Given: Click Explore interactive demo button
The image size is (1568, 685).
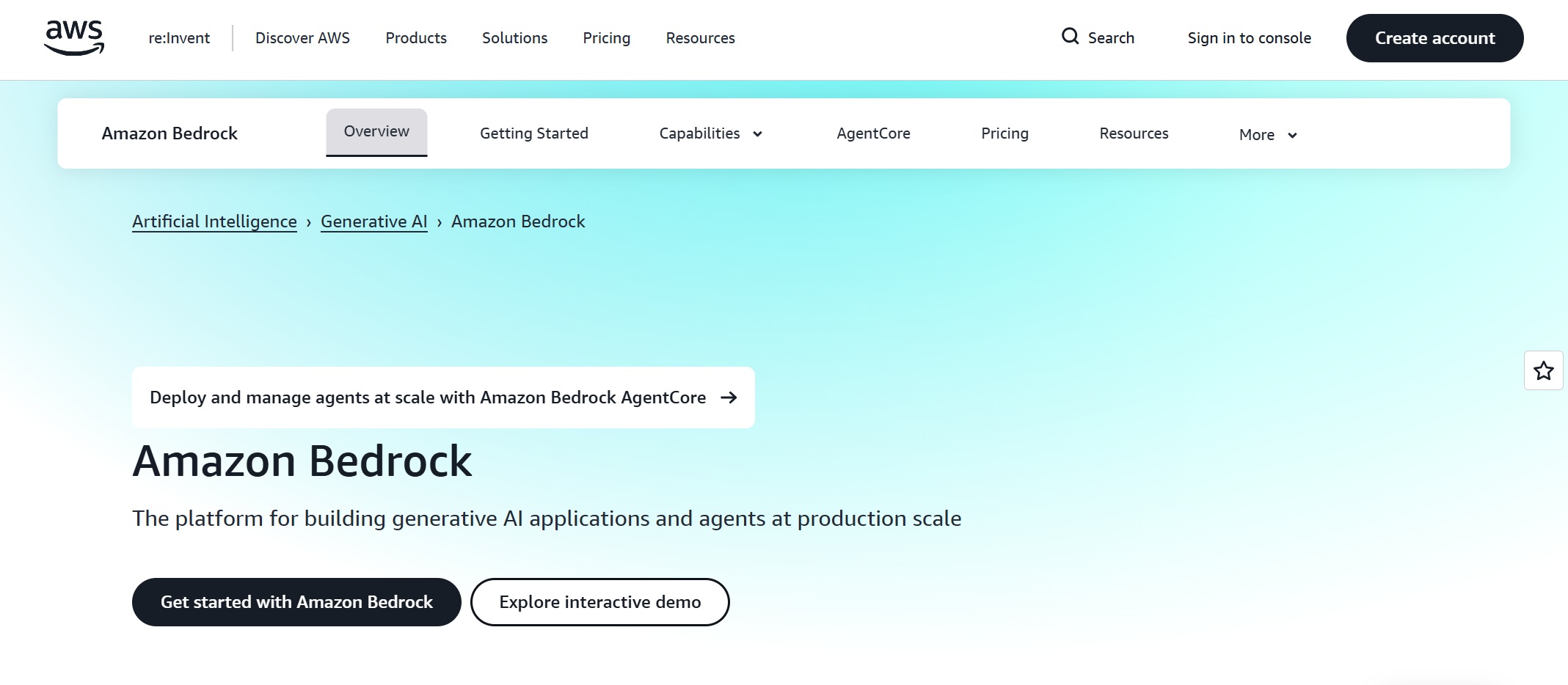Looking at the screenshot, I should (x=599, y=602).
